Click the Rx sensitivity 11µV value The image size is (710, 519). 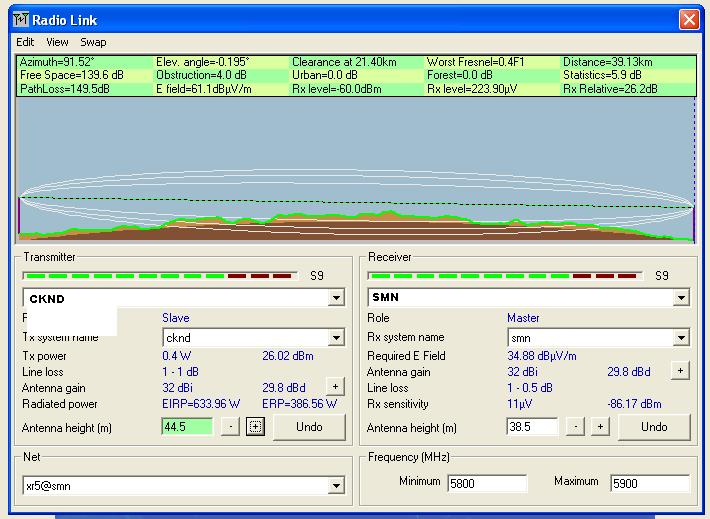click(x=519, y=404)
